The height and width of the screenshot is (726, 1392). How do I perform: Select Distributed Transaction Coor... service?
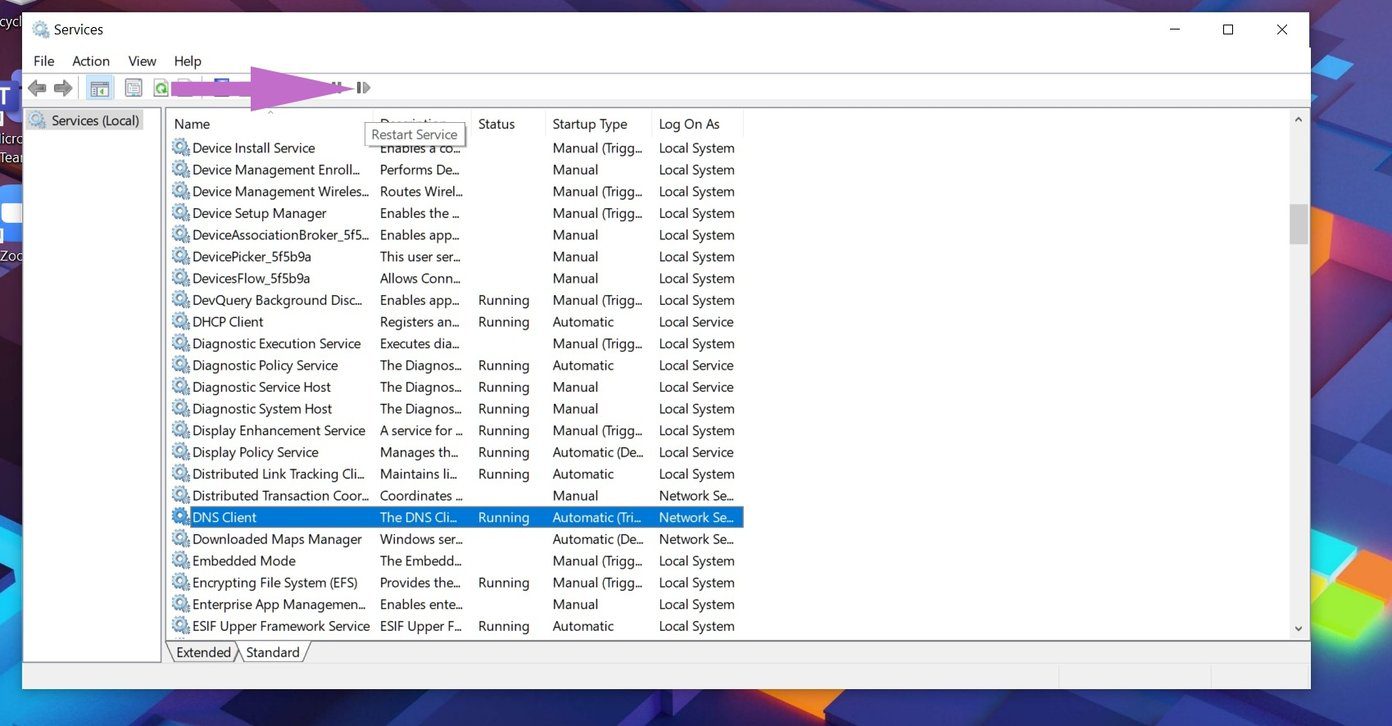[x=456, y=496]
